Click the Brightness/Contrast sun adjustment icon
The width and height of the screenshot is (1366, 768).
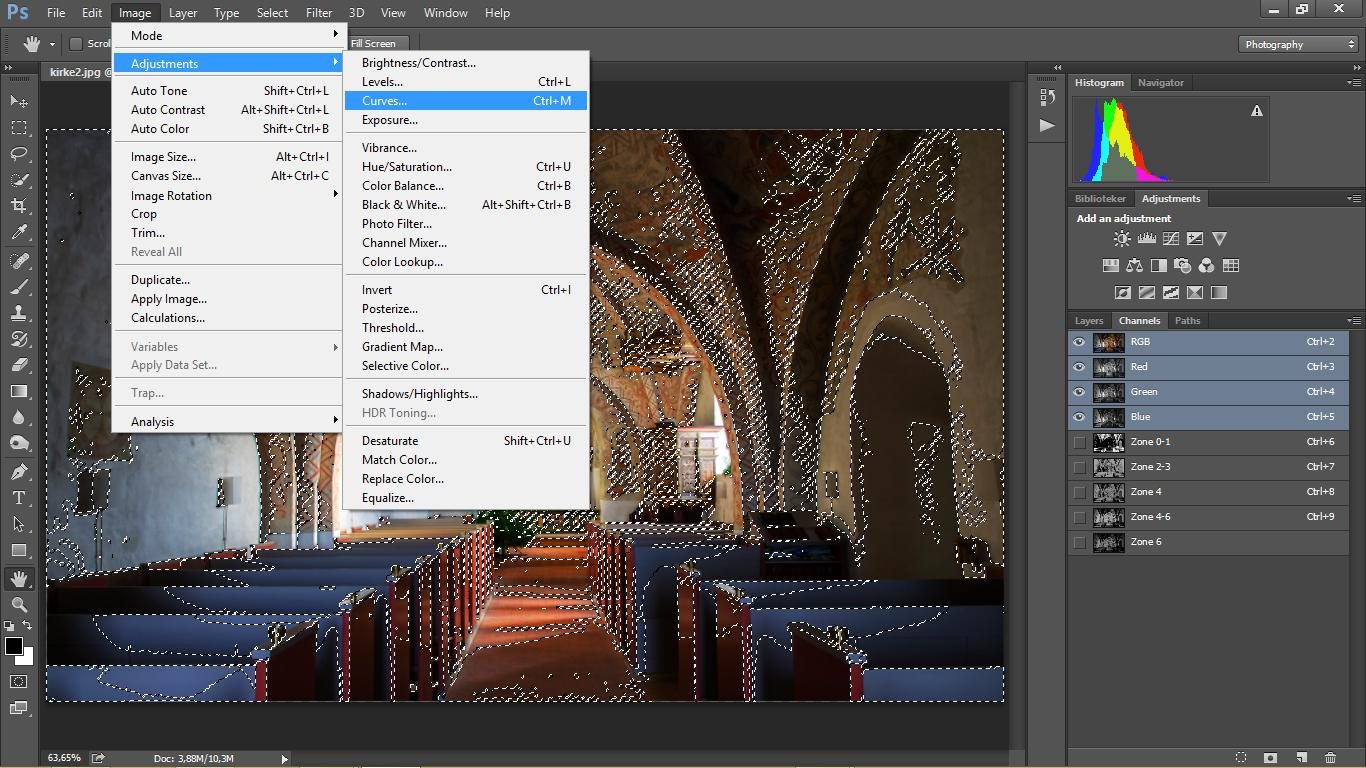1122,239
